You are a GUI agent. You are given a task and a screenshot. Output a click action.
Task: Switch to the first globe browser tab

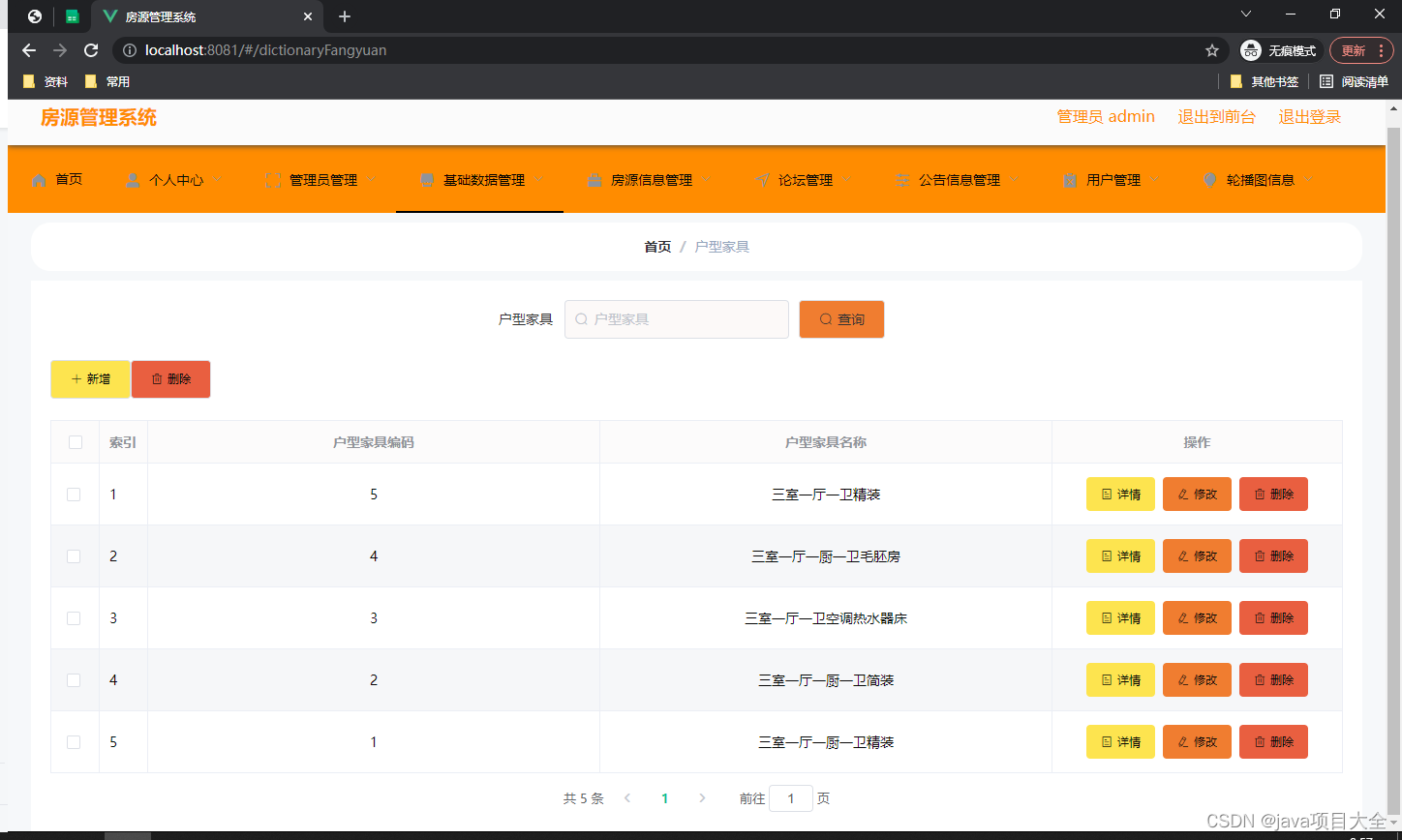(x=35, y=16)
